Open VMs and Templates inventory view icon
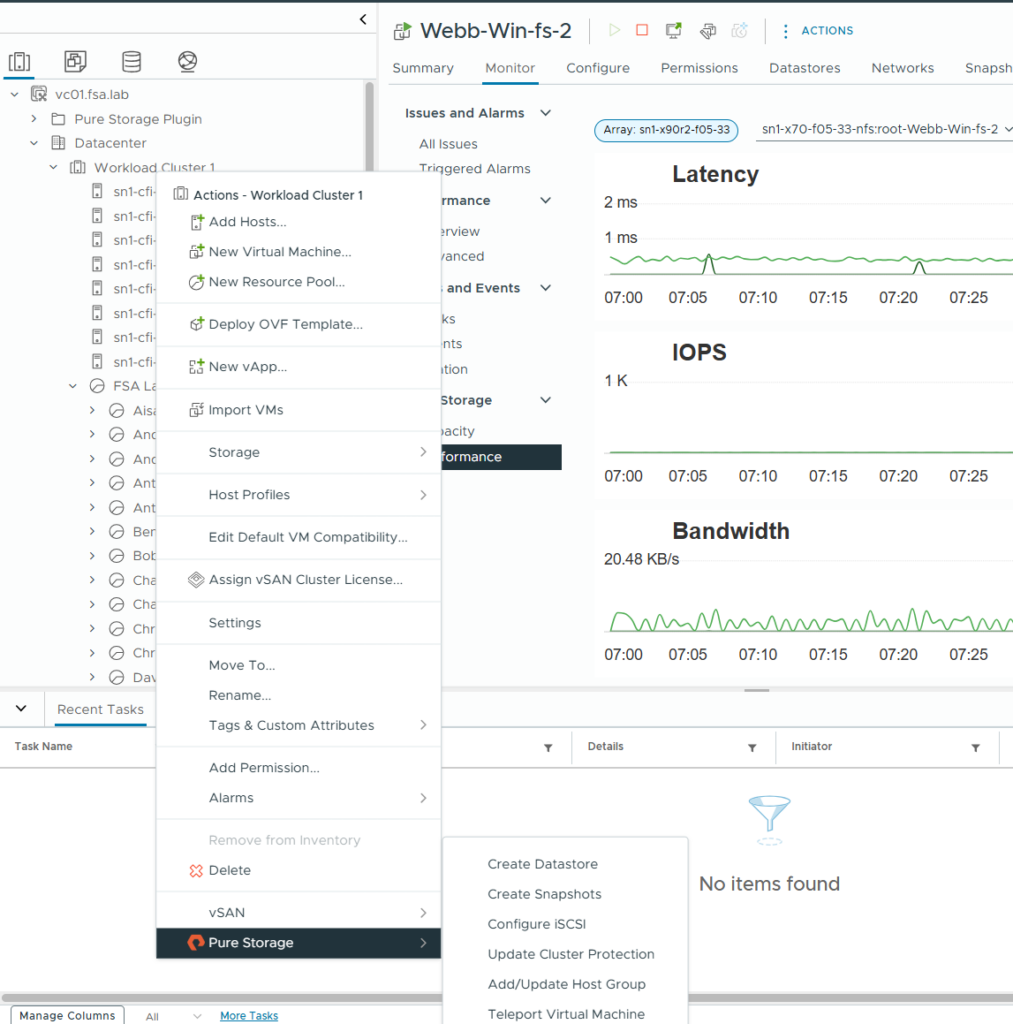Screen dimensions: 1013x1024 [x=75, y=61]
